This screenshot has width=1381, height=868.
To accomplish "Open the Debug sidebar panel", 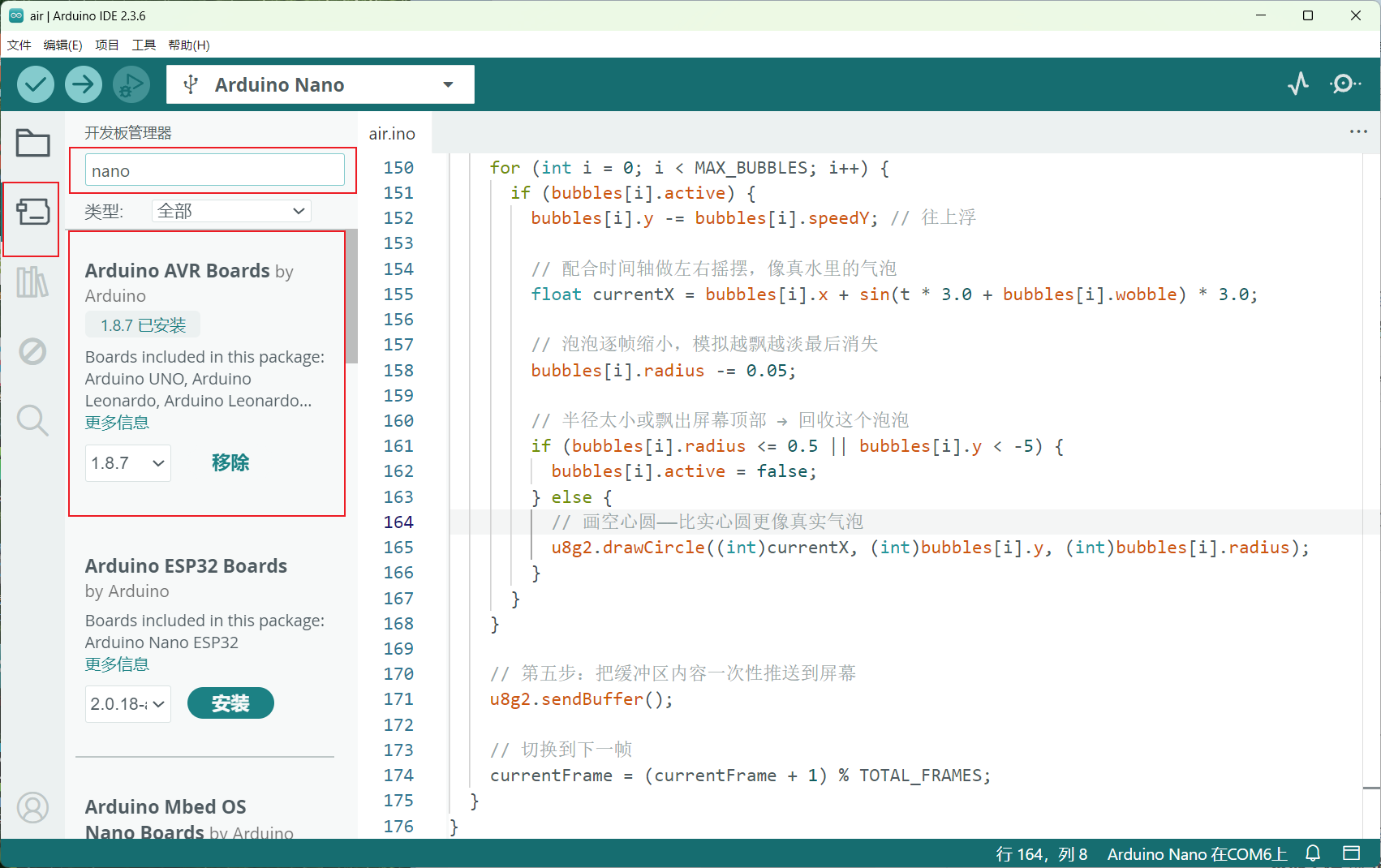I will (32, 351).
